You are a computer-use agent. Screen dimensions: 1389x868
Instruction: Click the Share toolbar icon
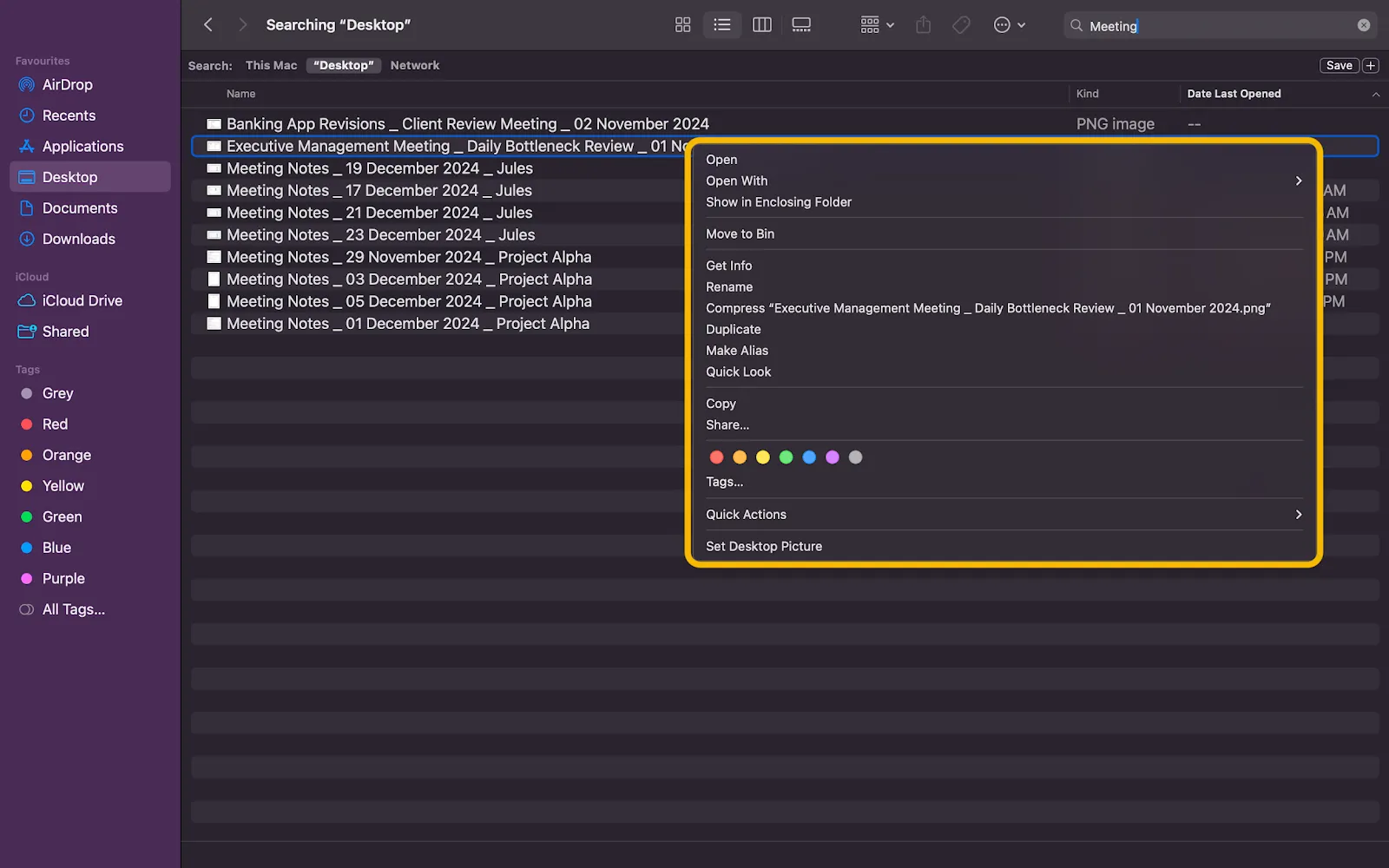923,25
